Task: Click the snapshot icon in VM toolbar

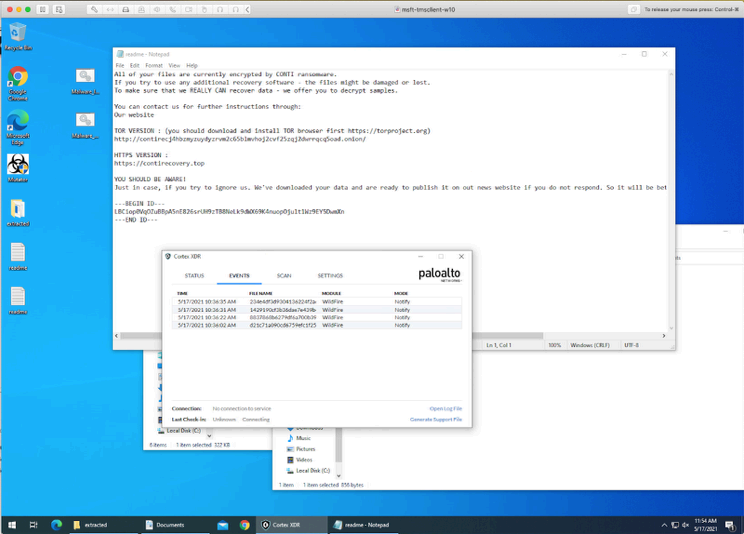Action: (x=59, y=9)
